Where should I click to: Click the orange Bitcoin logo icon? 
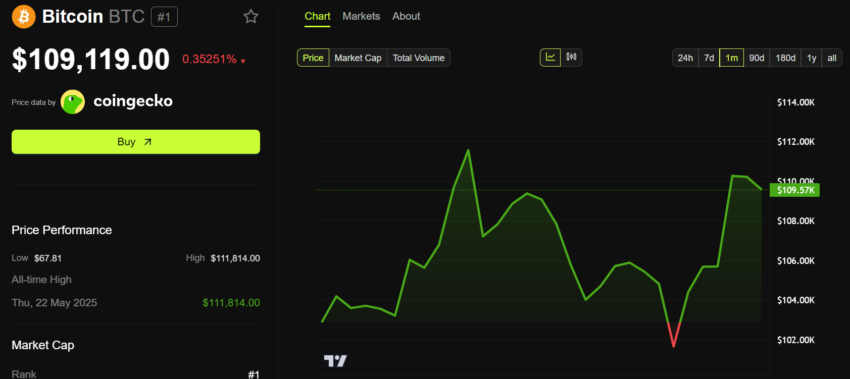click(x=24, y=17)
